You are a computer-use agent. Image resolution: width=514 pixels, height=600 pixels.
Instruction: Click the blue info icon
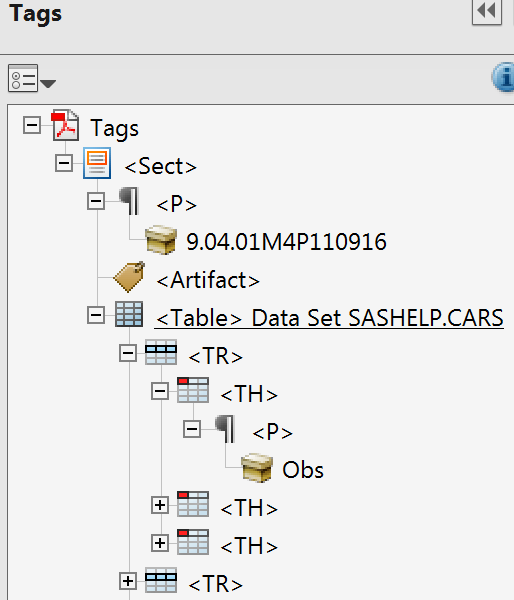tap(504, 78)
